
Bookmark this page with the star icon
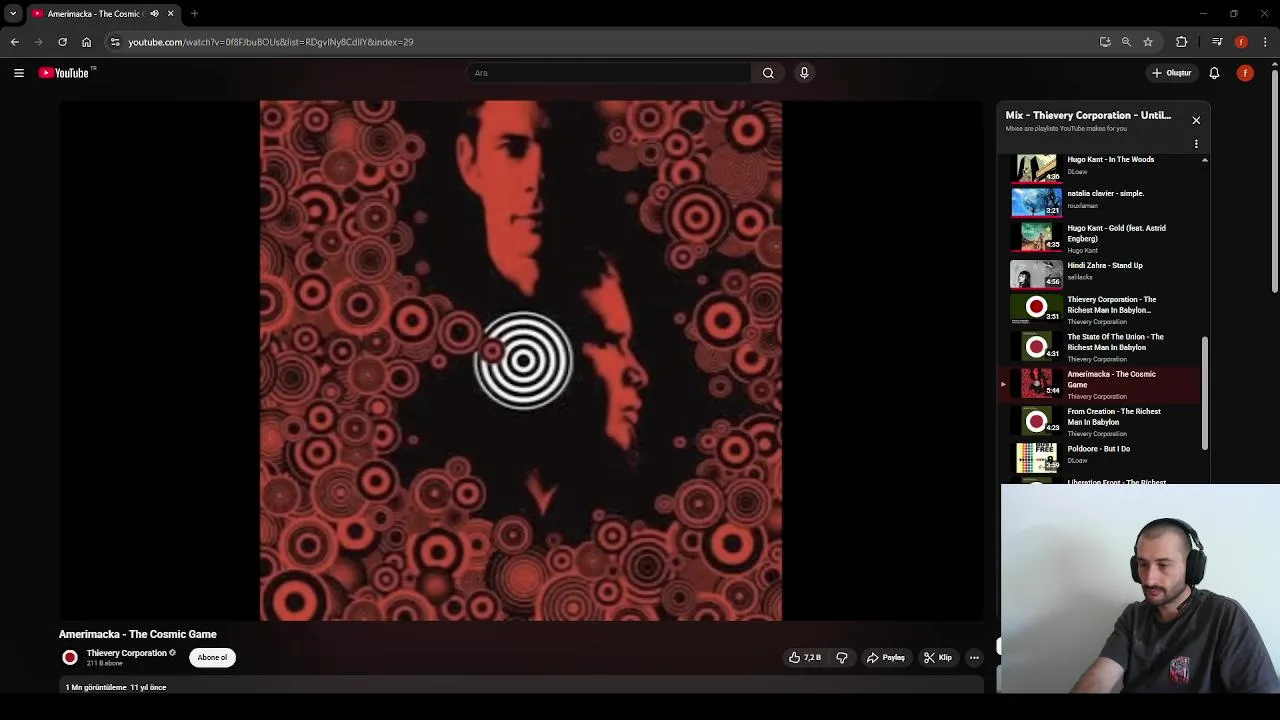click(1148, 42)
